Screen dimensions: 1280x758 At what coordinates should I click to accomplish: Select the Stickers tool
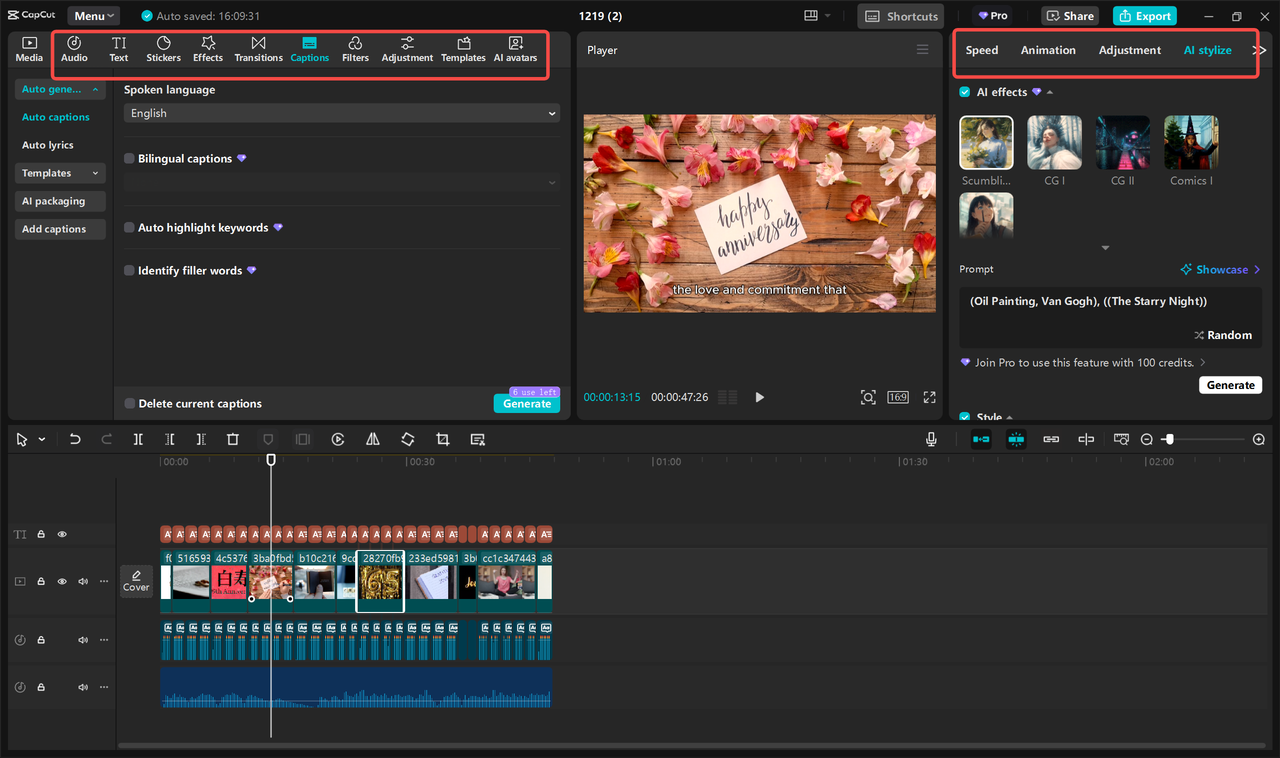tap(163, 48)
